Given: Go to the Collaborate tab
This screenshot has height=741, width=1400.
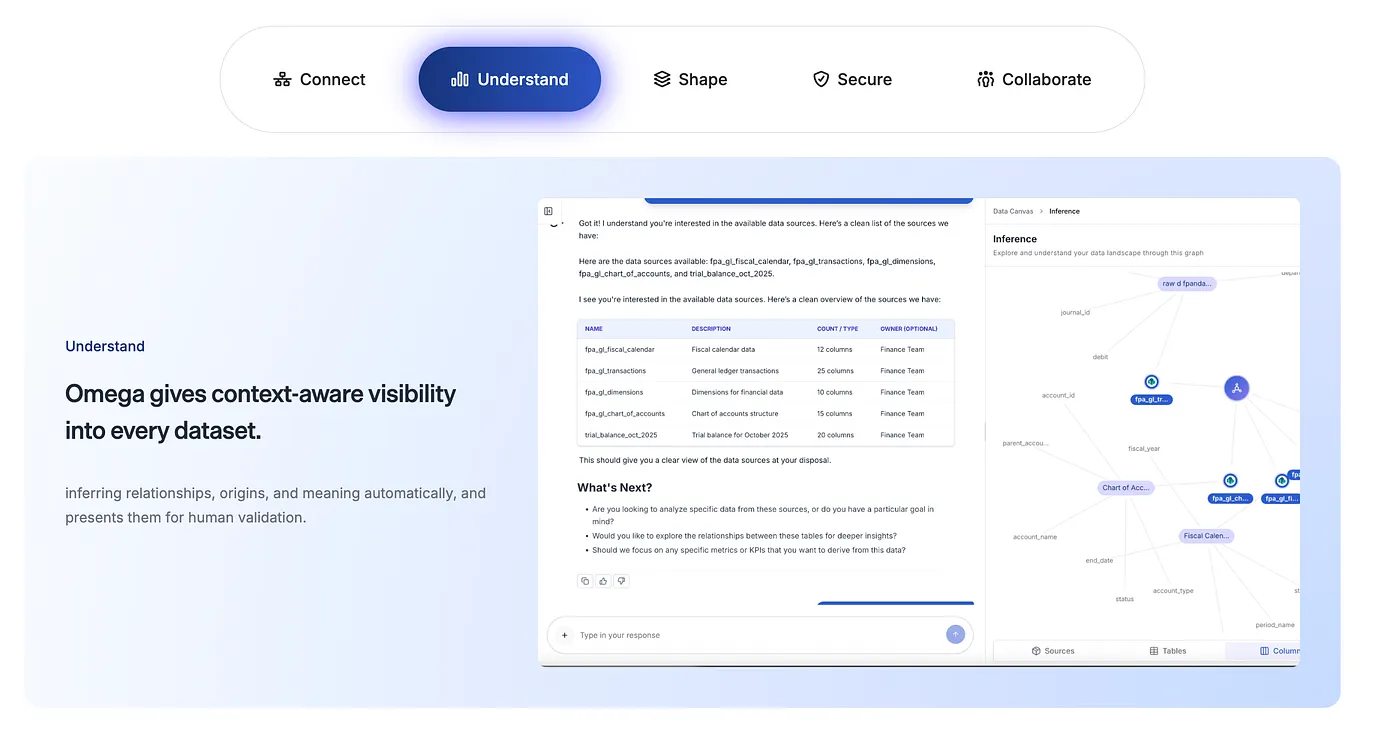Looking at the screenshot, I should click(1034, 80).
